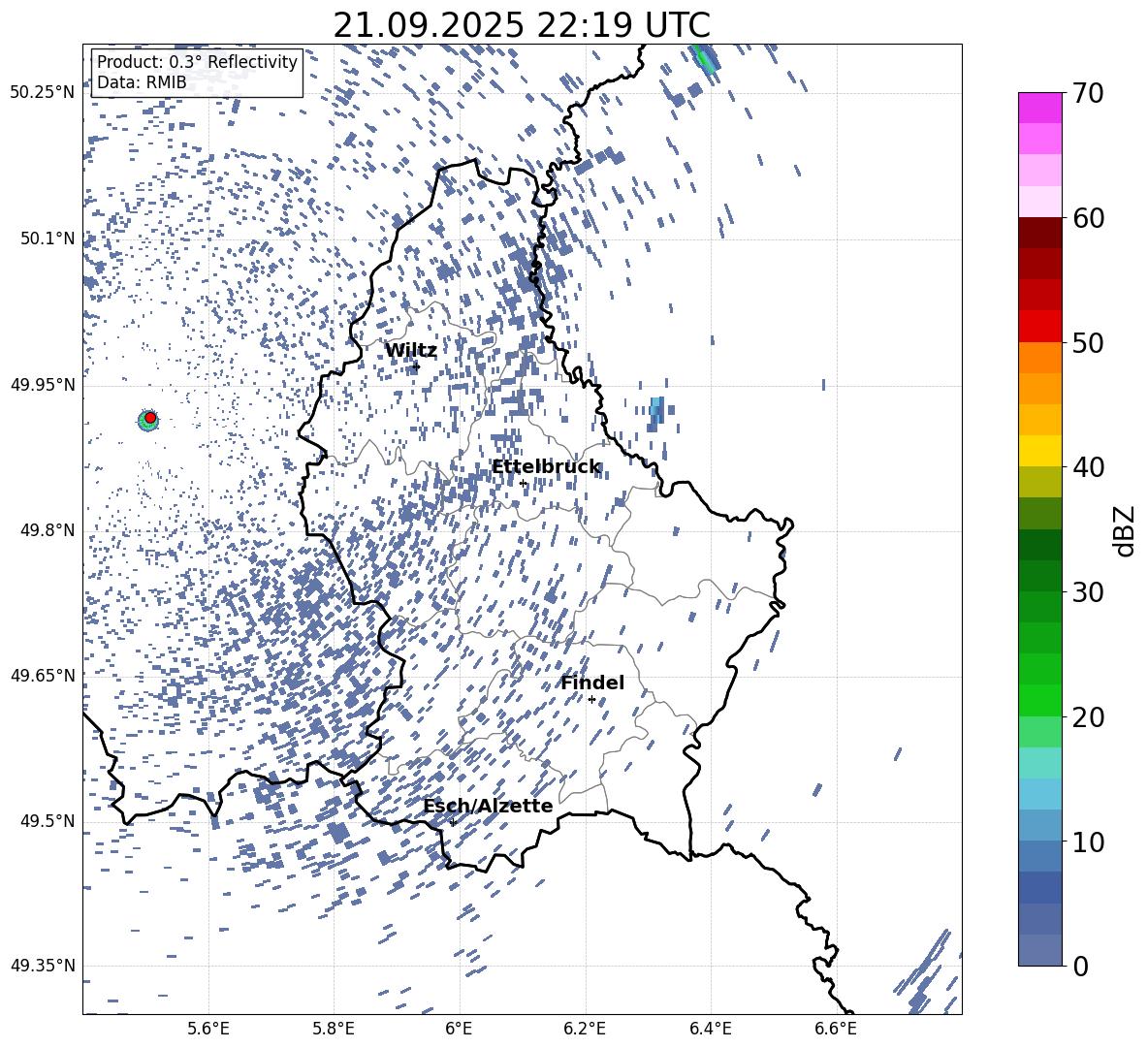
Task: Click the Ettelbruck location cross marker
Action: click(x=523, y=483)
